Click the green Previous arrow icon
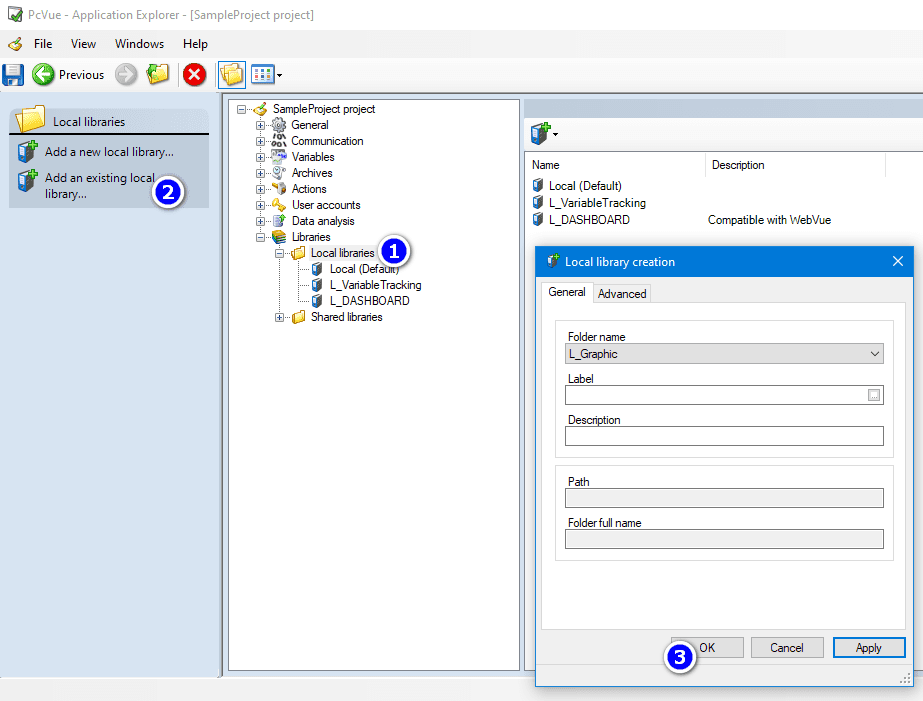 (43, 75)
